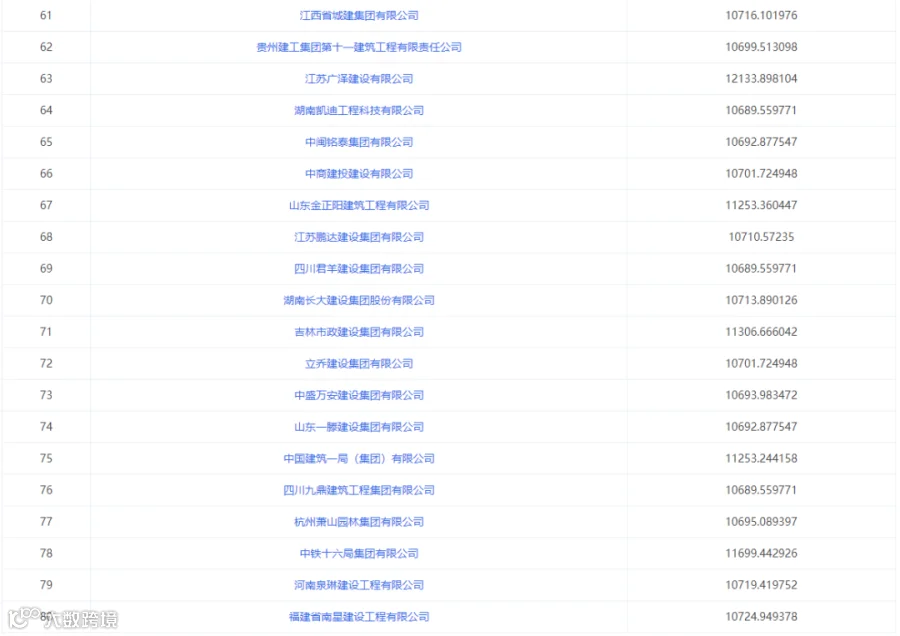Viewport: 900px width, 636px height.
Task: Select the value 10699.513098
Action: click(761, 47)
